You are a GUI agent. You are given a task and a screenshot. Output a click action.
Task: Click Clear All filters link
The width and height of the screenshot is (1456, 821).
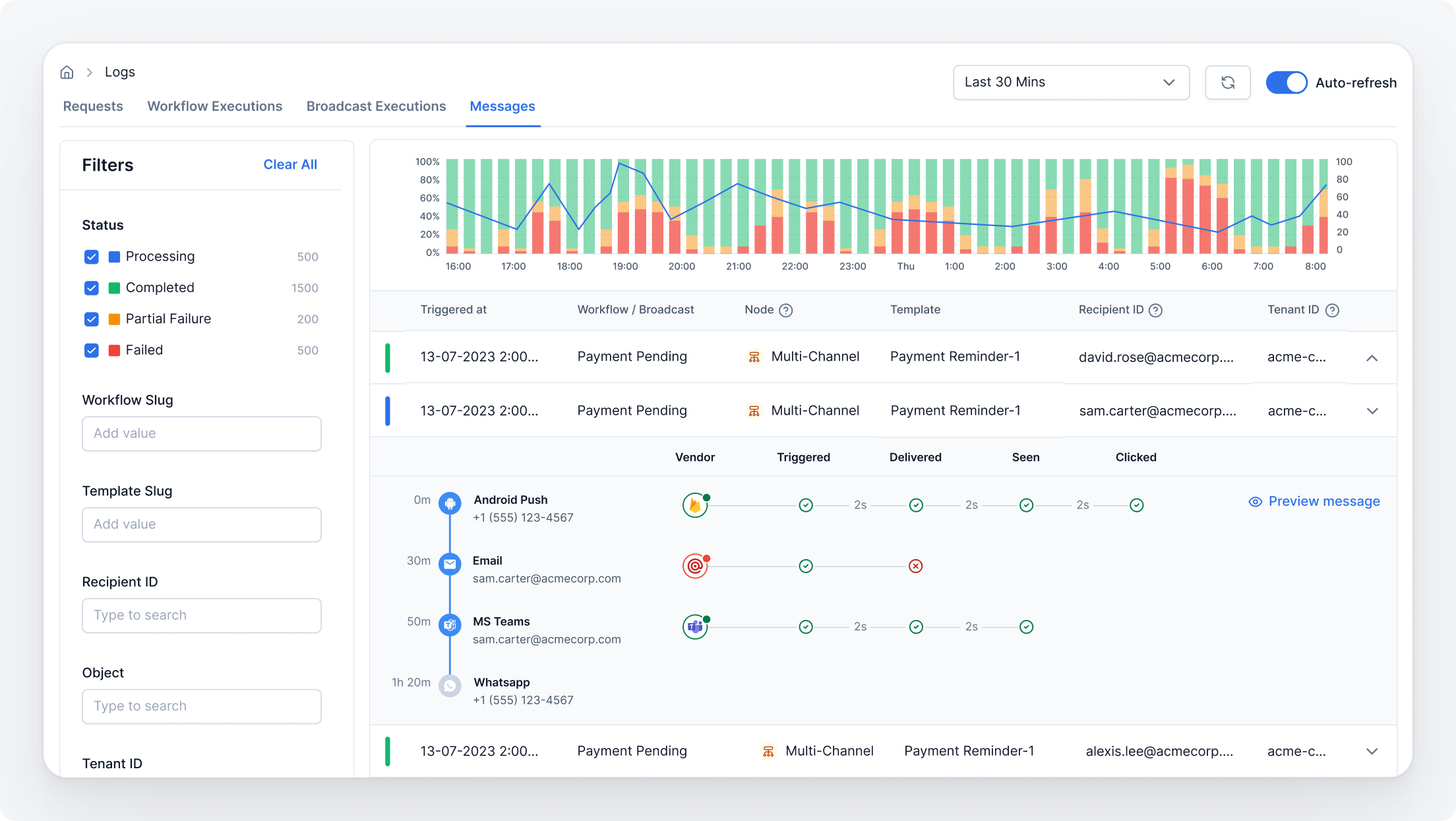click(x=290, y=165)
